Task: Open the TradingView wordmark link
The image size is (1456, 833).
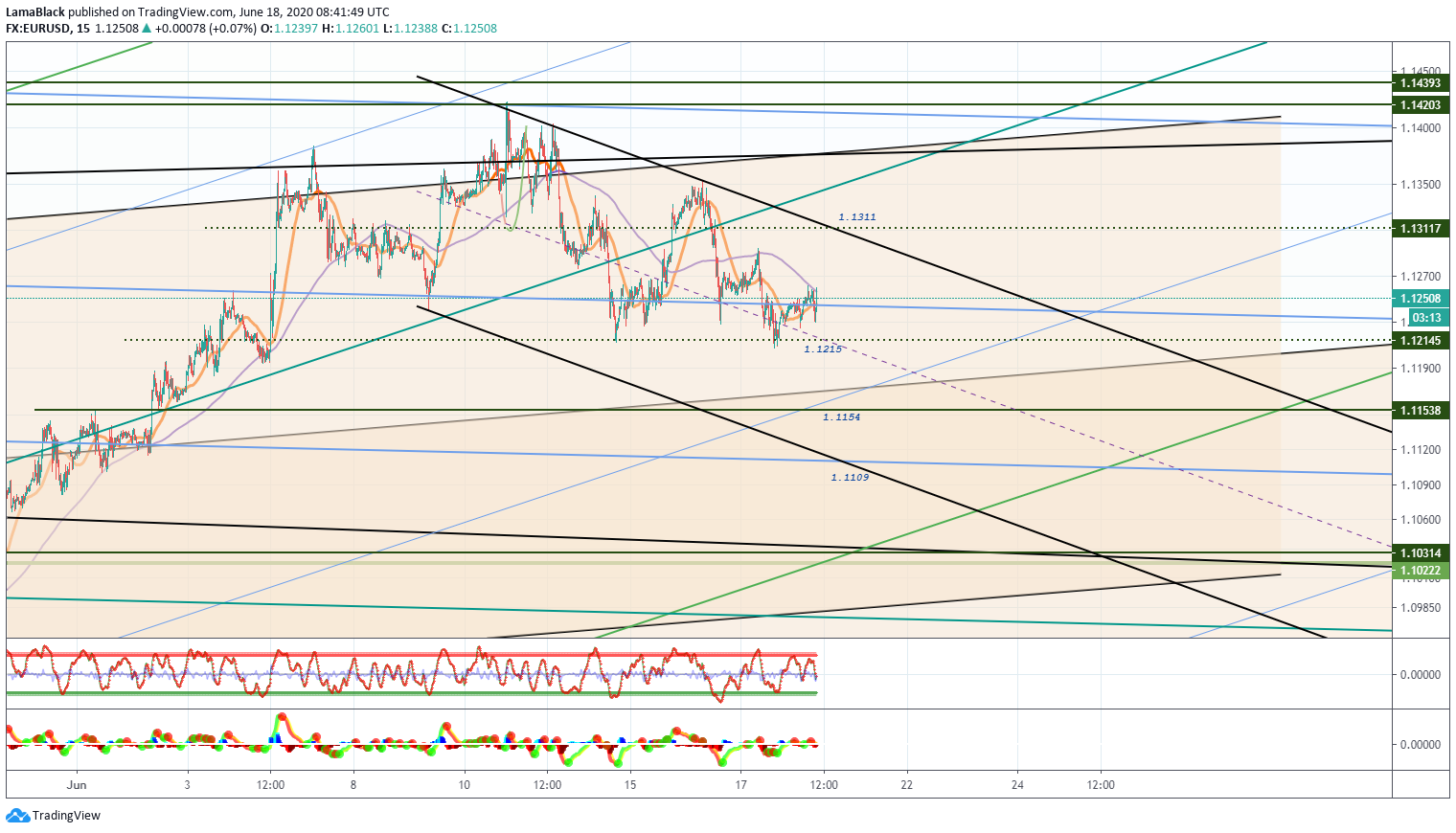Action: 66,816
